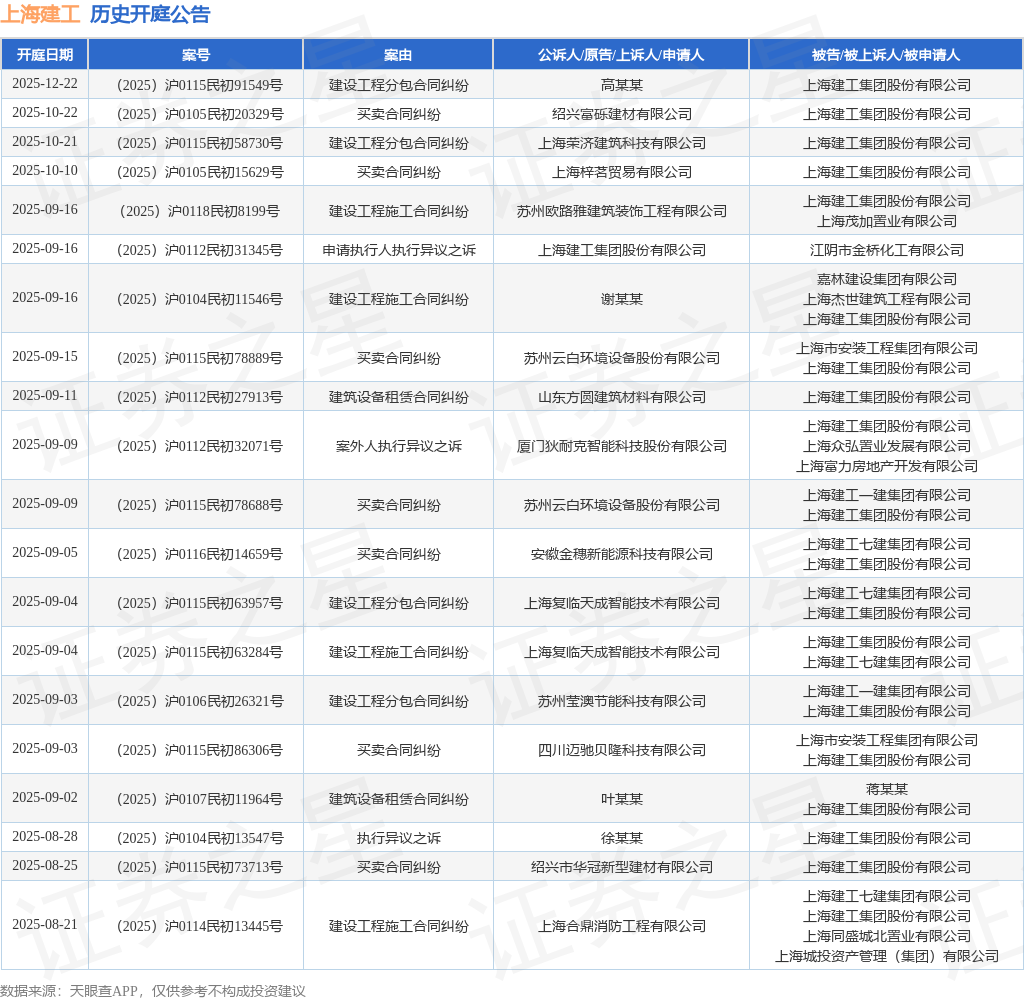The height and width of the screenshot is (1000, 1024).
Task: Click defendant '上海众弘置业发展有限公司'
Action: pyautogui.click(x=887, y=446)
